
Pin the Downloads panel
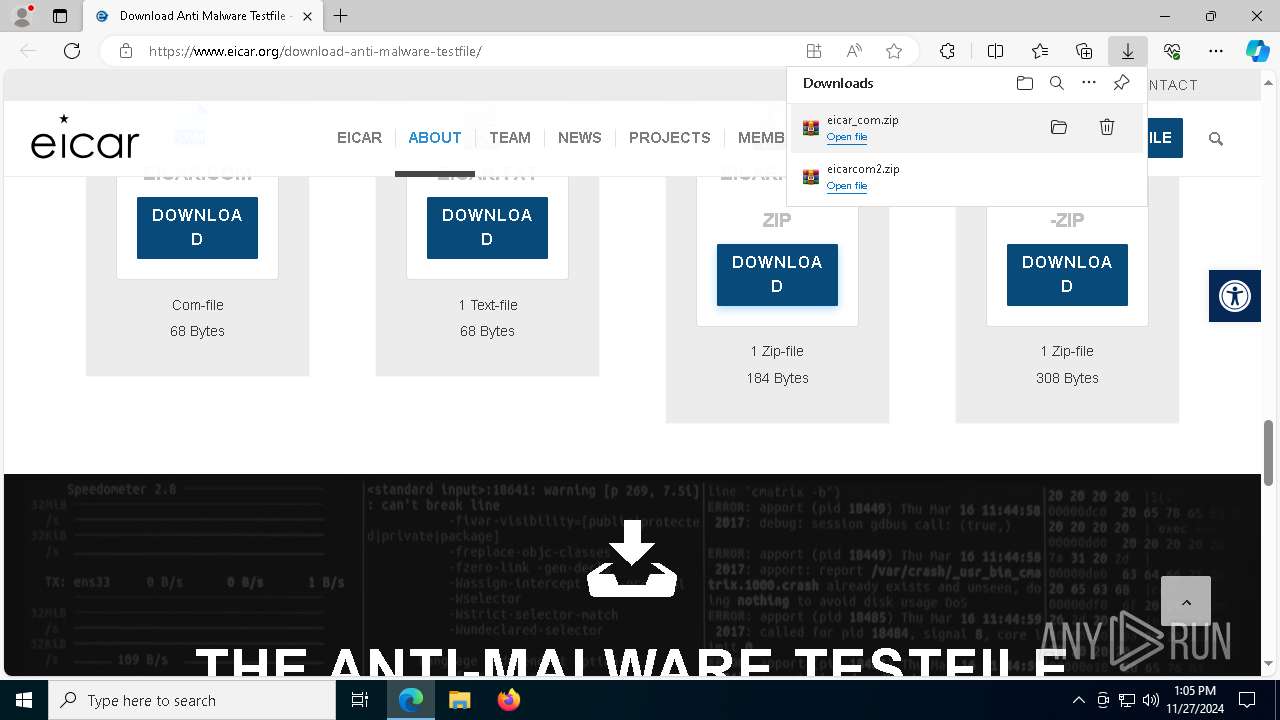pos(1121,83)
